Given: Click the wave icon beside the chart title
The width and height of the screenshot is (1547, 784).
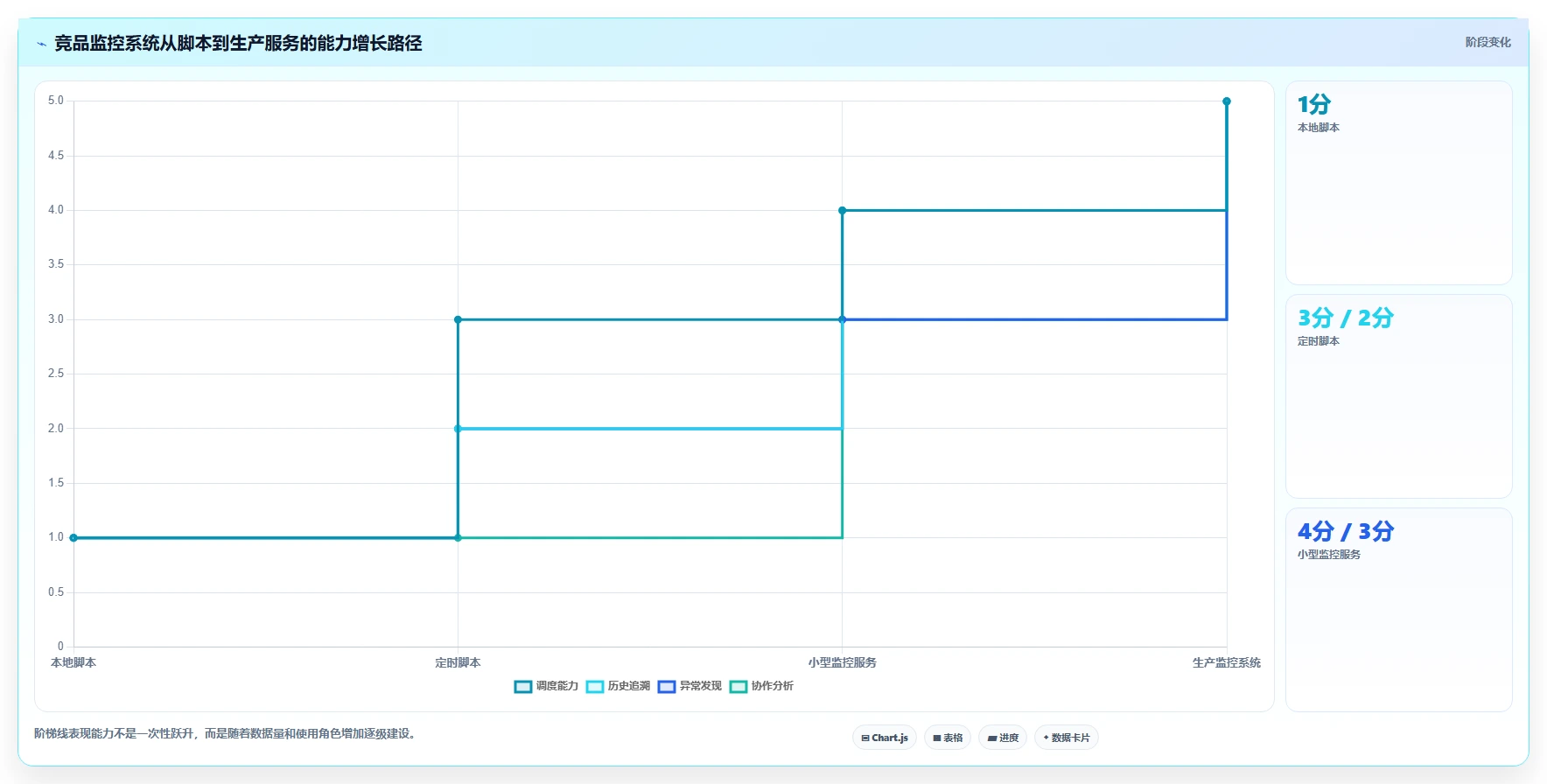Looking at the screenshot, I should point(41,44).
